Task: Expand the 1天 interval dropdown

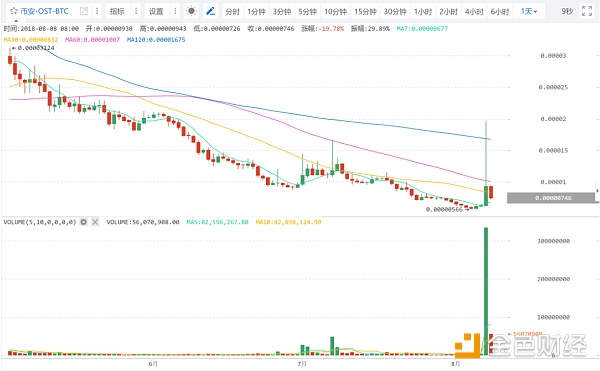Action: pos(529,11)
